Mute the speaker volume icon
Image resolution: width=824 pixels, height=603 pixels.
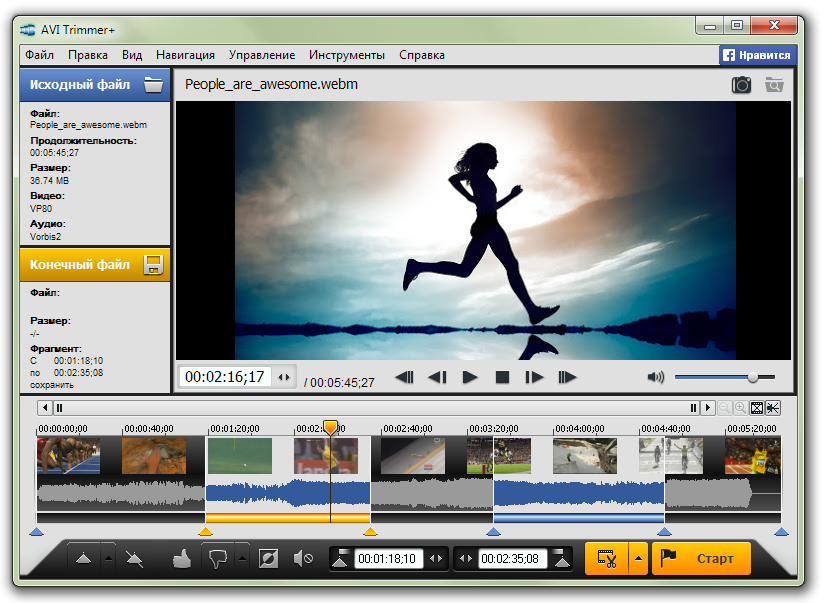point(655,377)
